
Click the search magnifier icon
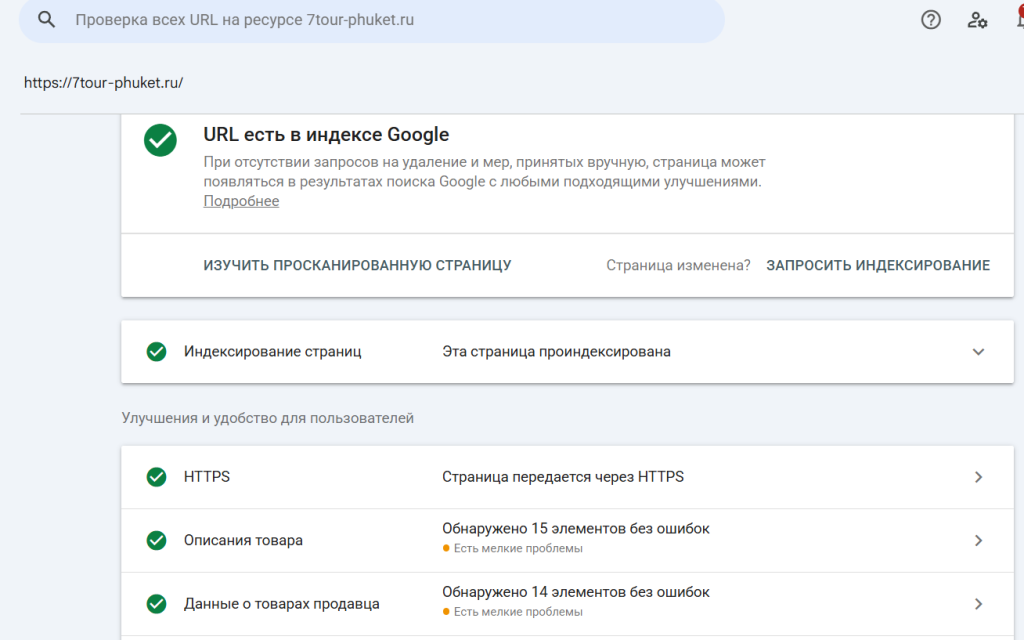click(46, 20)
